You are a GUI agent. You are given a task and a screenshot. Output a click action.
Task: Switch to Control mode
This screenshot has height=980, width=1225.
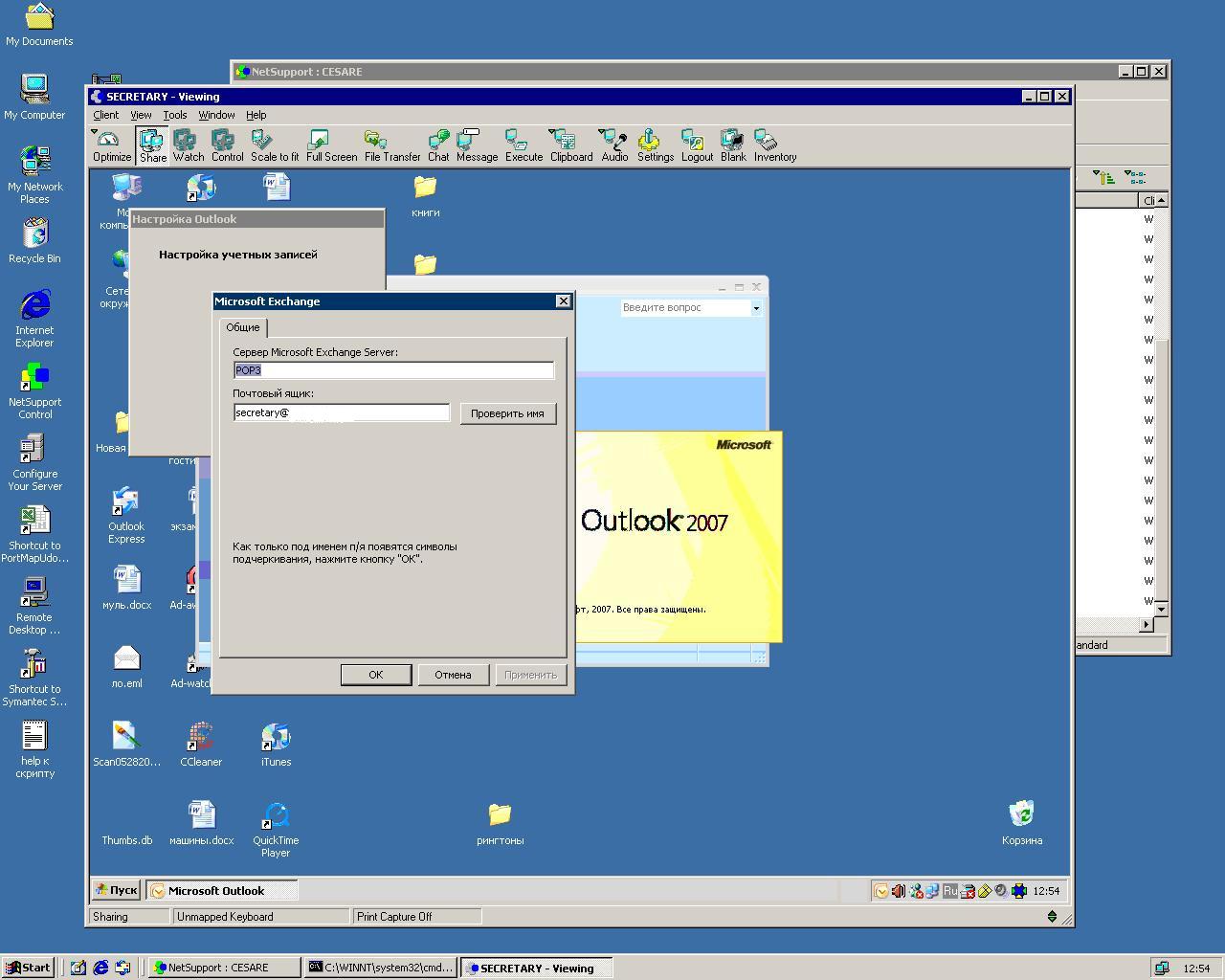pos(227,145)
